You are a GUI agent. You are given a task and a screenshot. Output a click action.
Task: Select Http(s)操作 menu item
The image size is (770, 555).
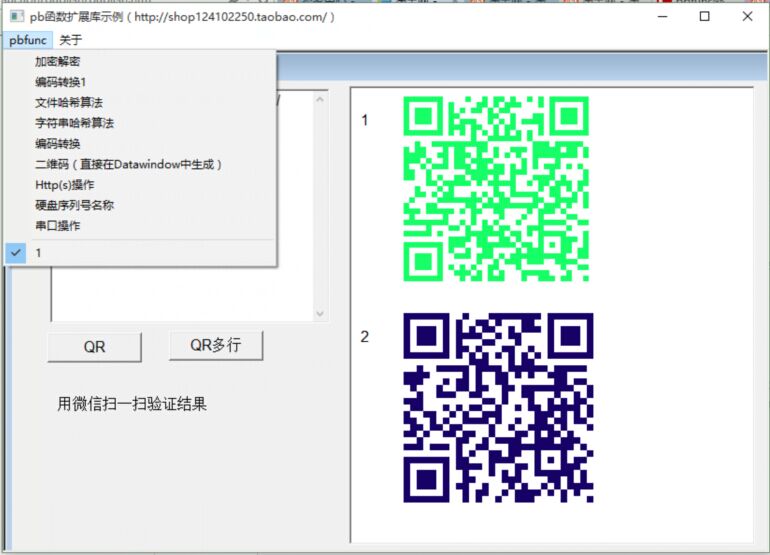[x=140, y=185]
